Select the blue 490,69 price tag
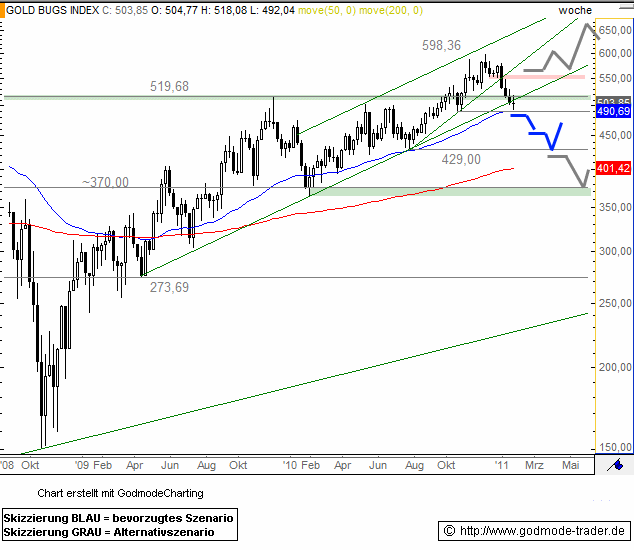Image resolution: width=634 pixels, height=550 pixels. (x=611, y=111)
